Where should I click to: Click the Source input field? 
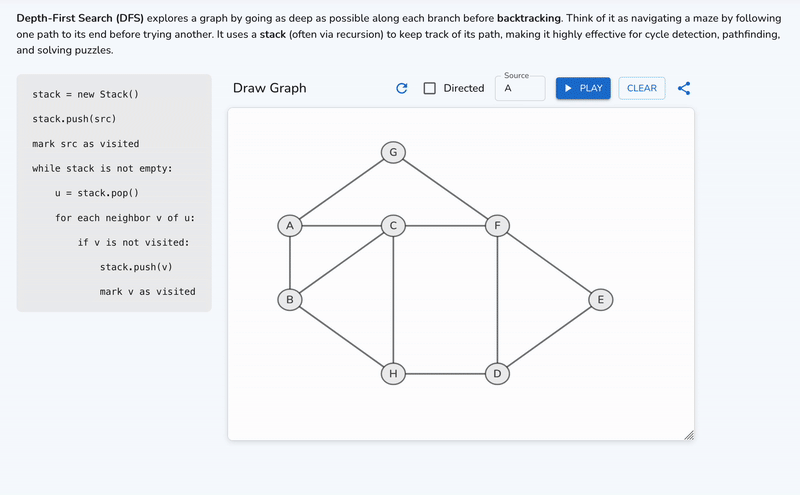point(520,88)
